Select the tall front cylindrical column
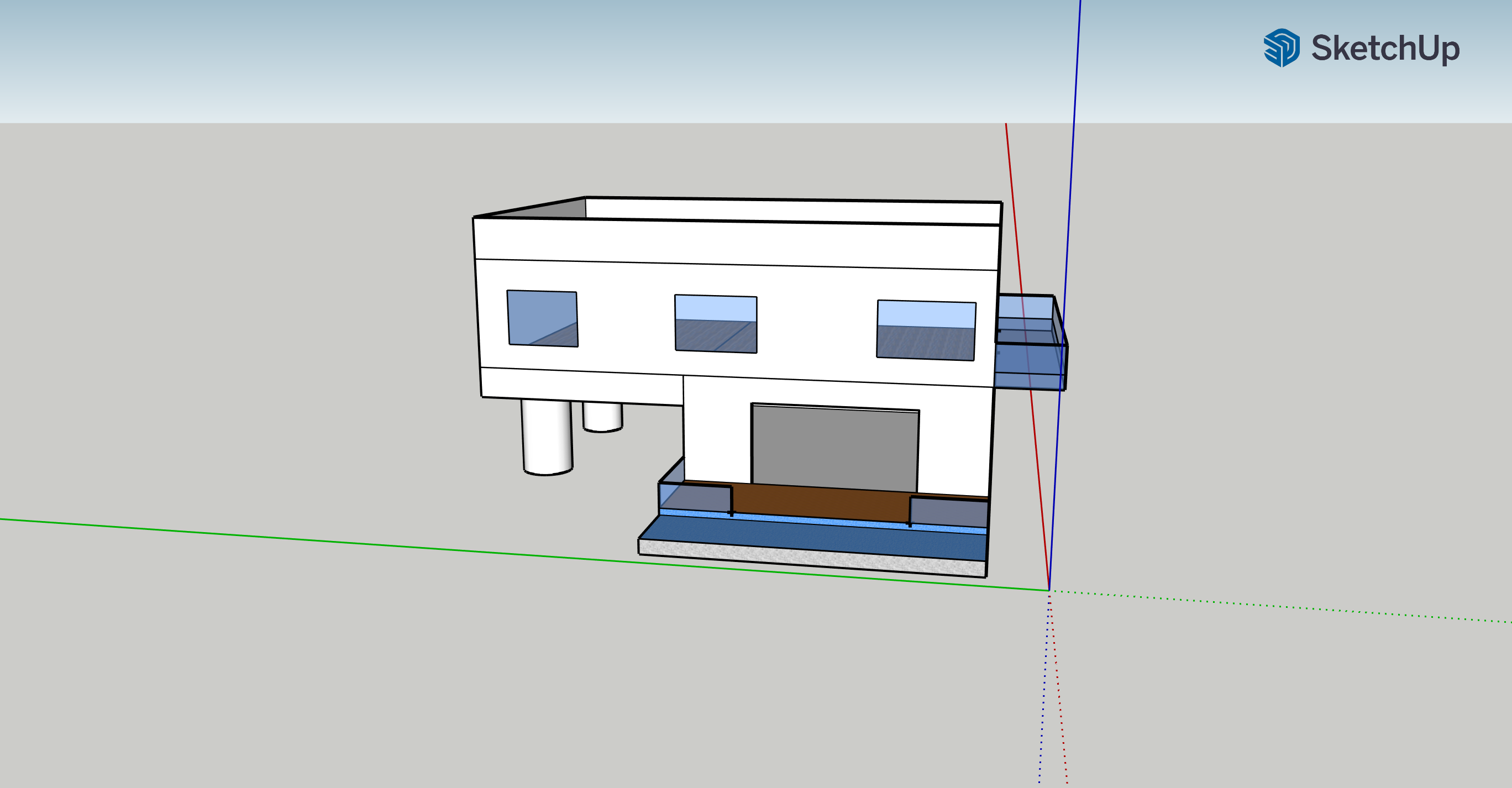 click(547, 435)
